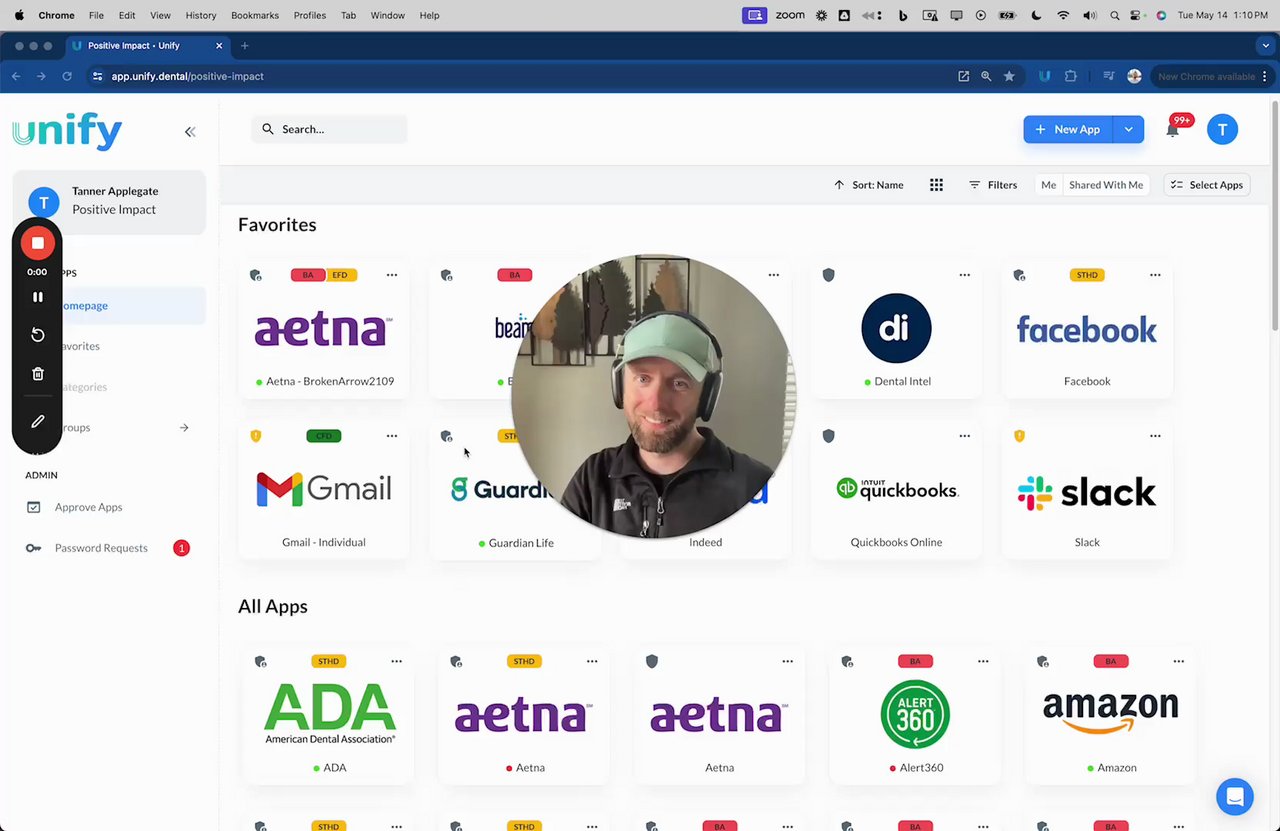Open Chrome extensions puzzle icon
This screenshot has width=1280, height=831.
pyautogui.click(x=1071, y=76)
